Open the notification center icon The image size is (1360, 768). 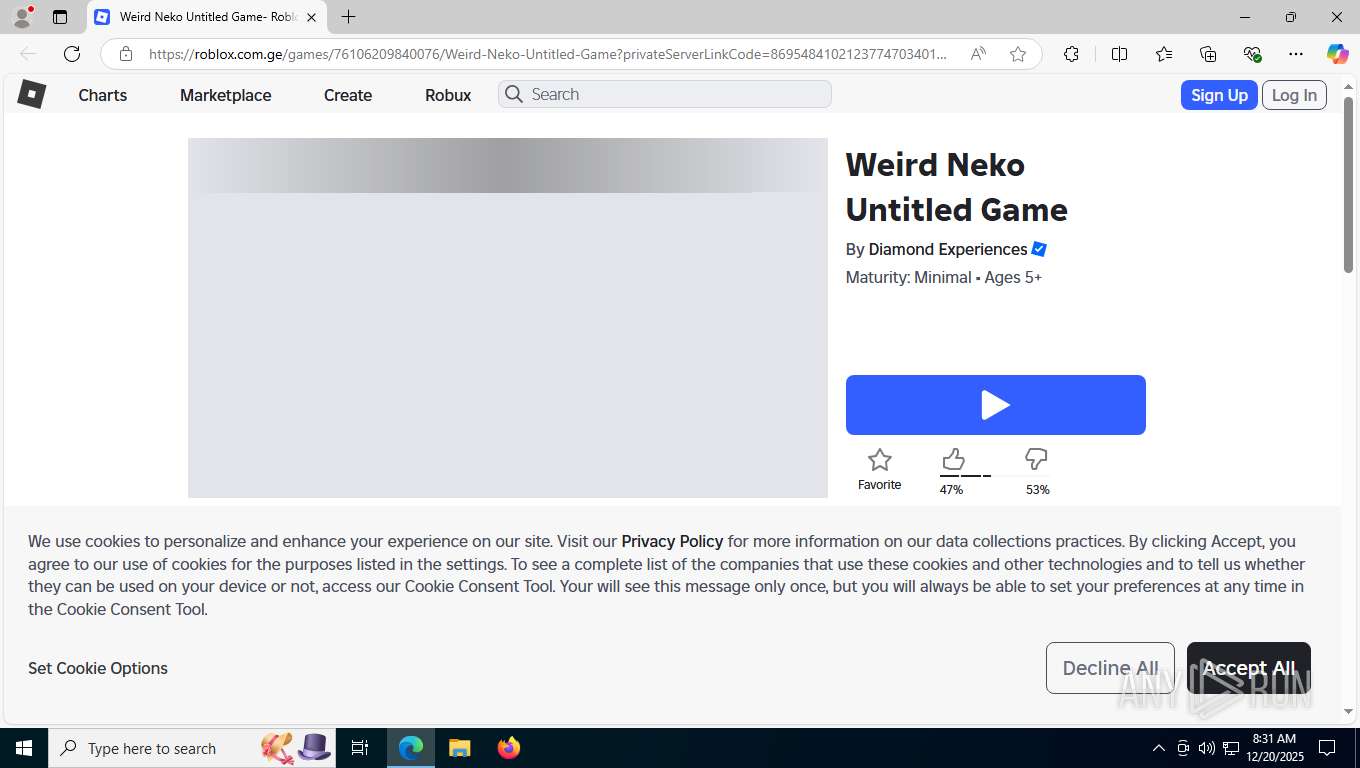tap(1327, 748)
